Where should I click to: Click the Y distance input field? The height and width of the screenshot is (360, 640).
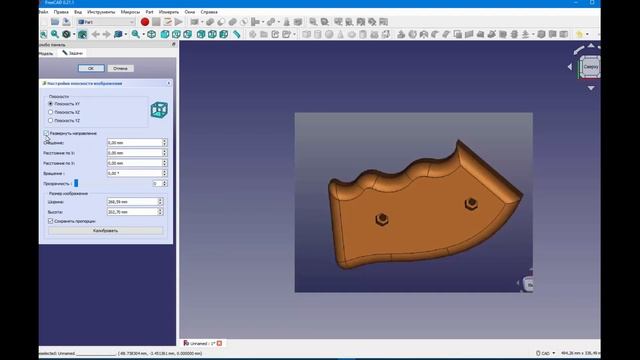(135, 163)
